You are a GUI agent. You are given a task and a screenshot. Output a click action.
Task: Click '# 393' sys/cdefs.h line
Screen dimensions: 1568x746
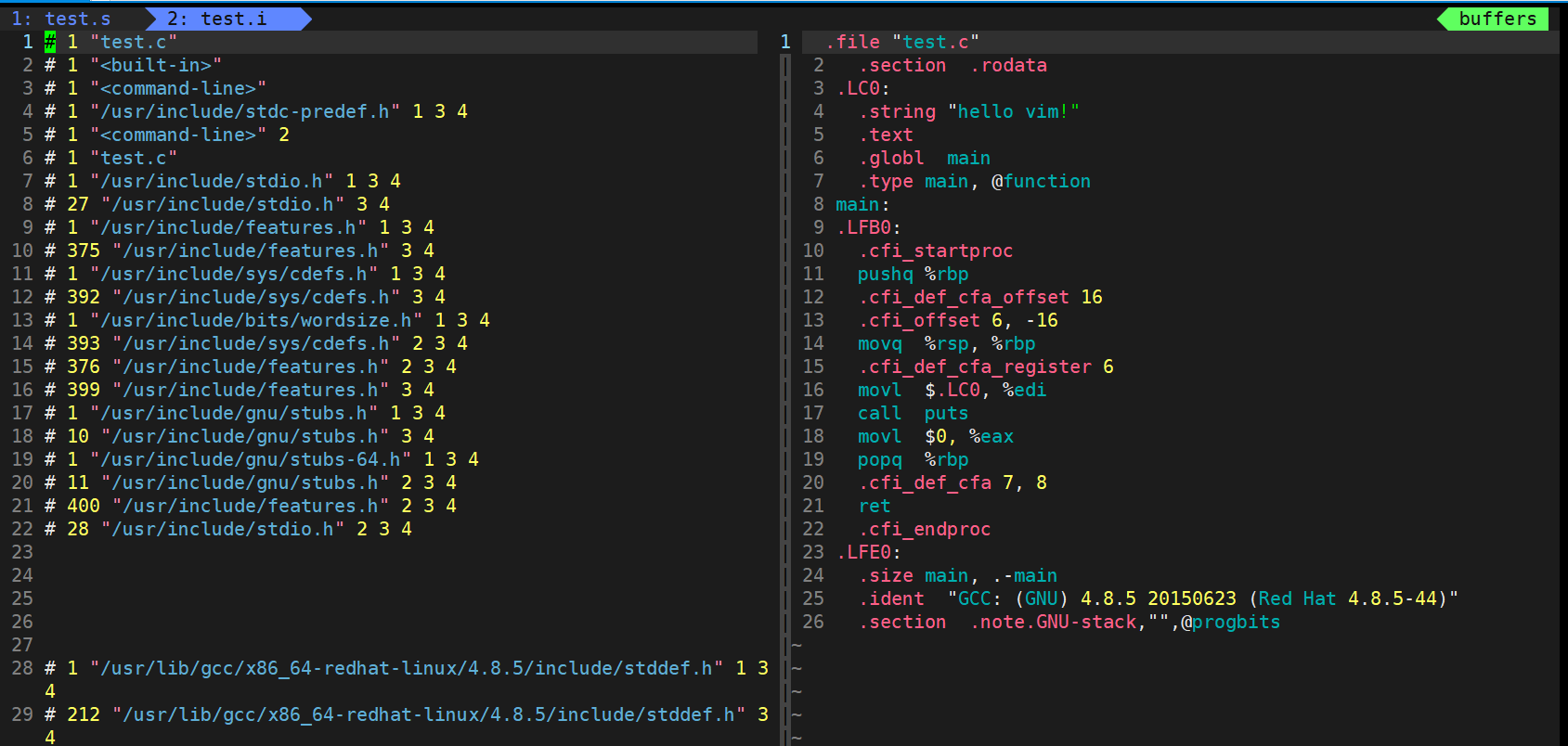[x=256, y=343]
